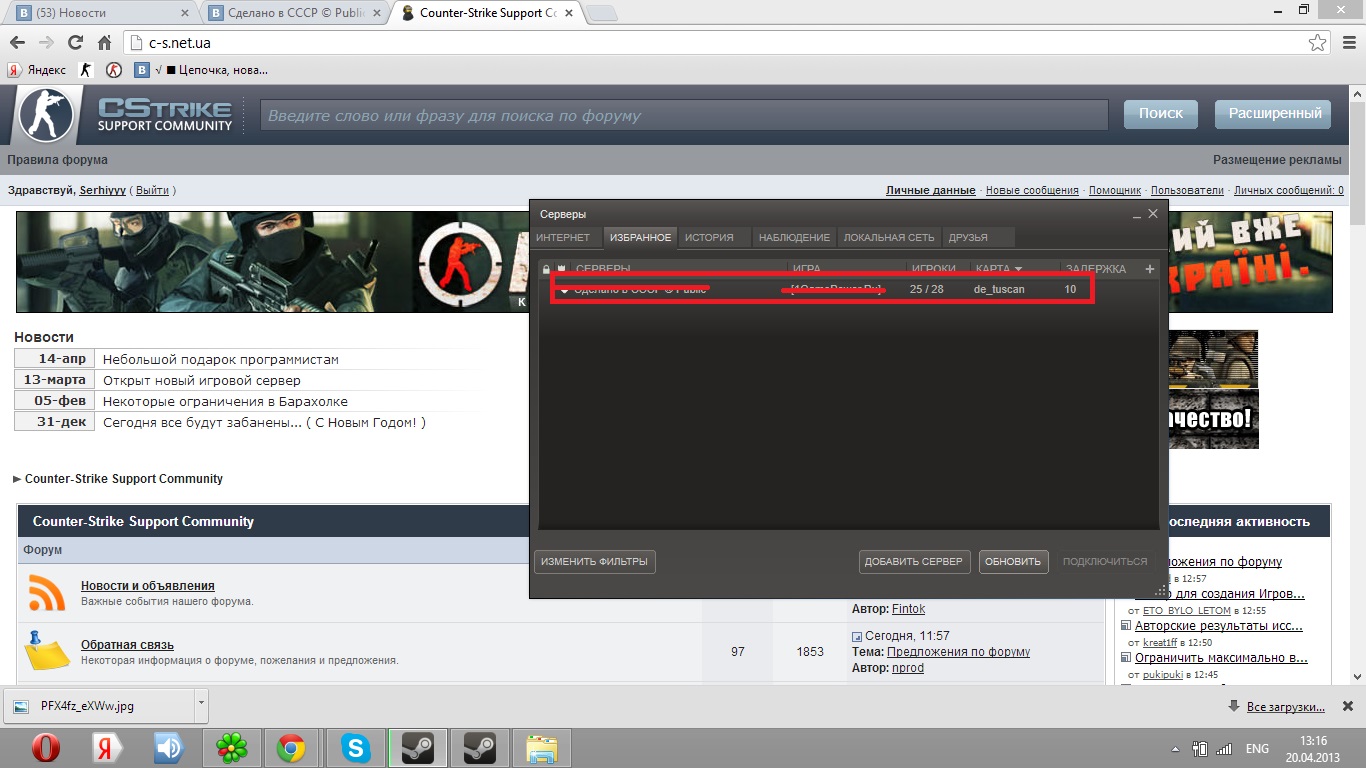Screen dimensions: 1366x768
Task: Launch Yandex from the taskbar
Action: (x=107, y=748)
